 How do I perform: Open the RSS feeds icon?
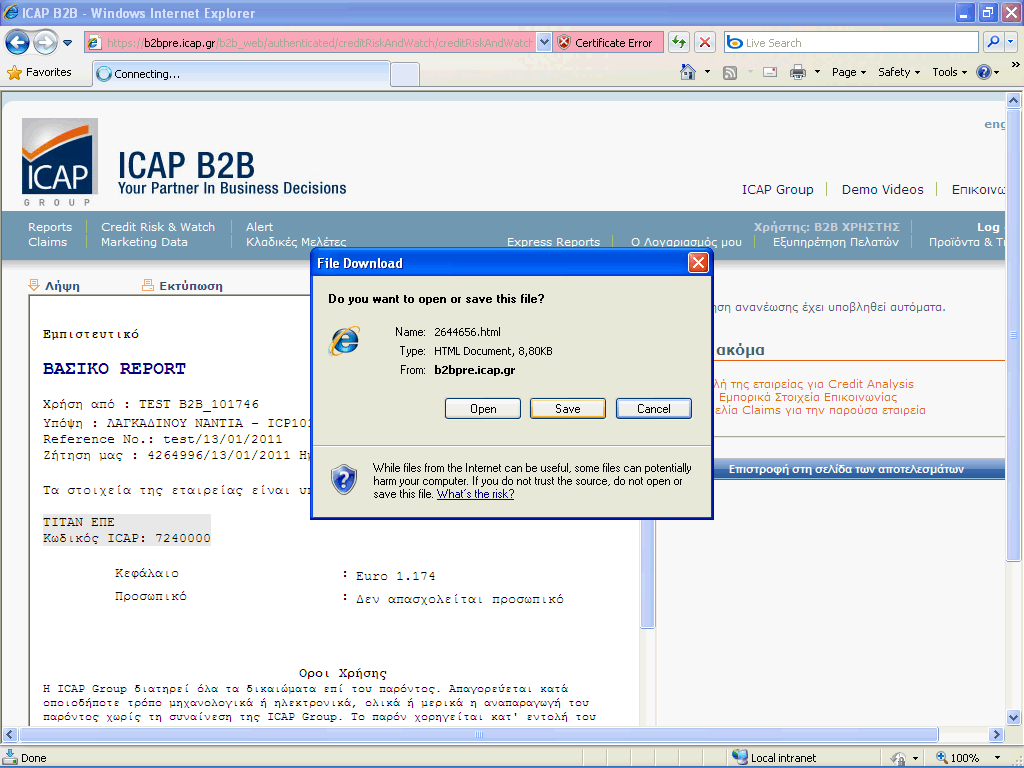(x=729, y=72)
